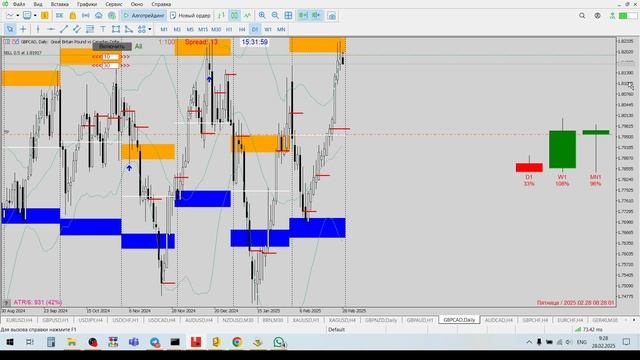The height and width of the screenshot is (360, 640).
Task: Click the red D1 candle indicator
Action: click(529, 167)
